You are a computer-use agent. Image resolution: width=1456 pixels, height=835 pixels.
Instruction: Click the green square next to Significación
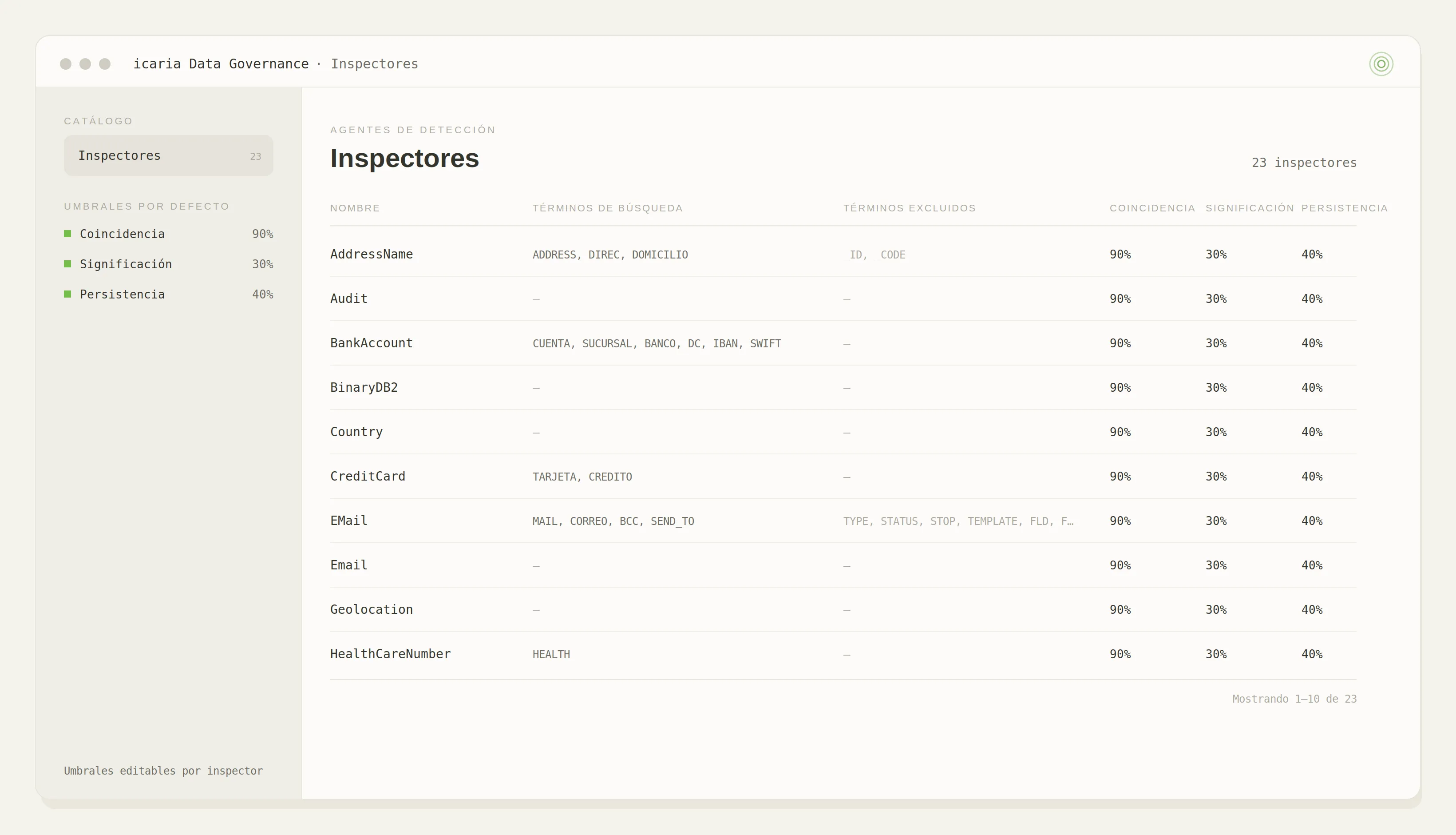[67, 264]
